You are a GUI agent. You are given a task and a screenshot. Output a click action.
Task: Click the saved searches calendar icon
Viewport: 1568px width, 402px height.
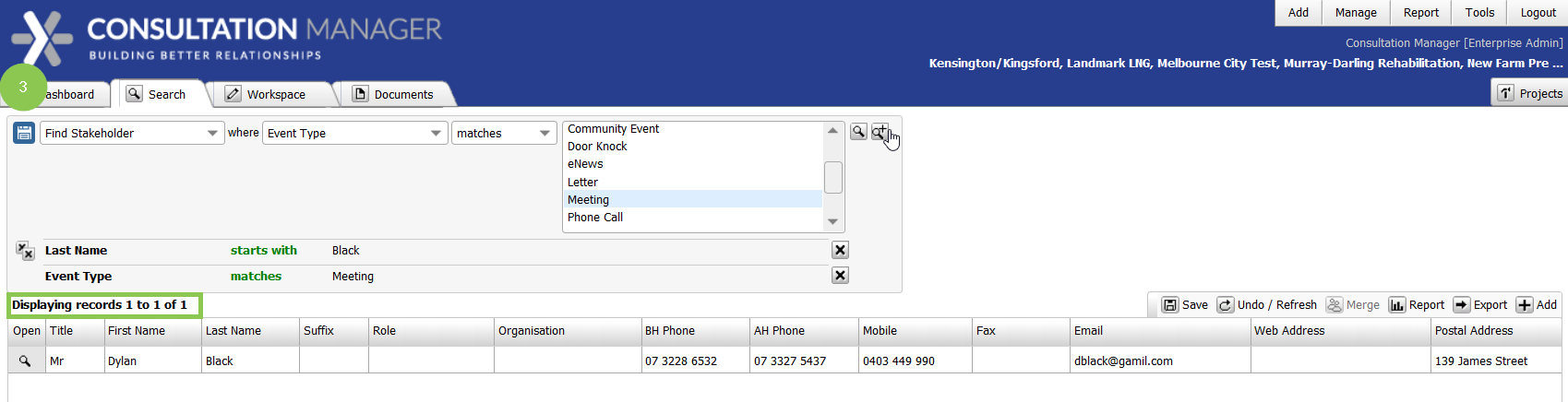tap(24, 133)
